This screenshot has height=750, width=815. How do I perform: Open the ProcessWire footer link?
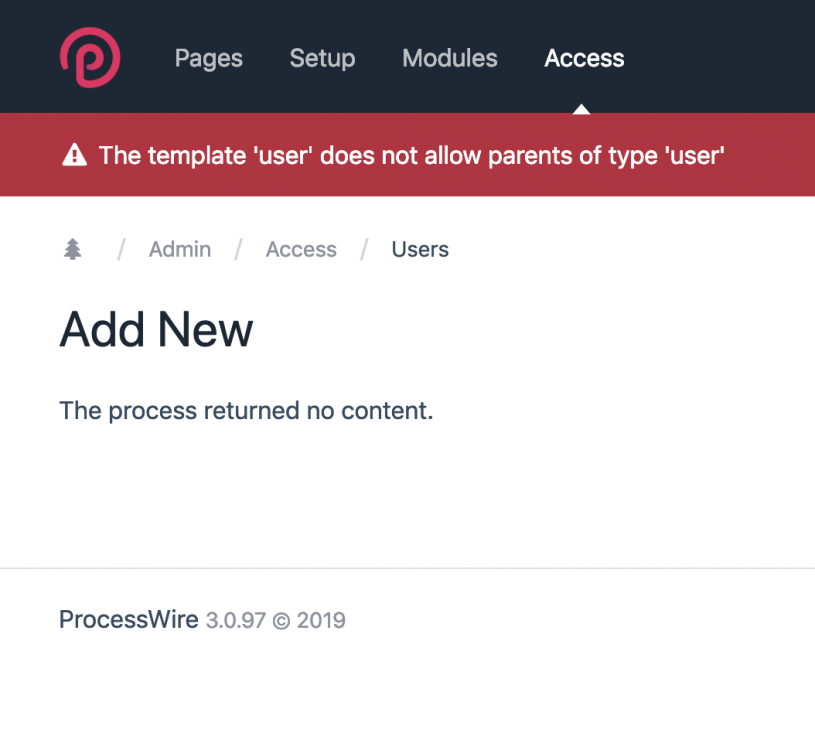pyautogui.click(x=128, y=619)
